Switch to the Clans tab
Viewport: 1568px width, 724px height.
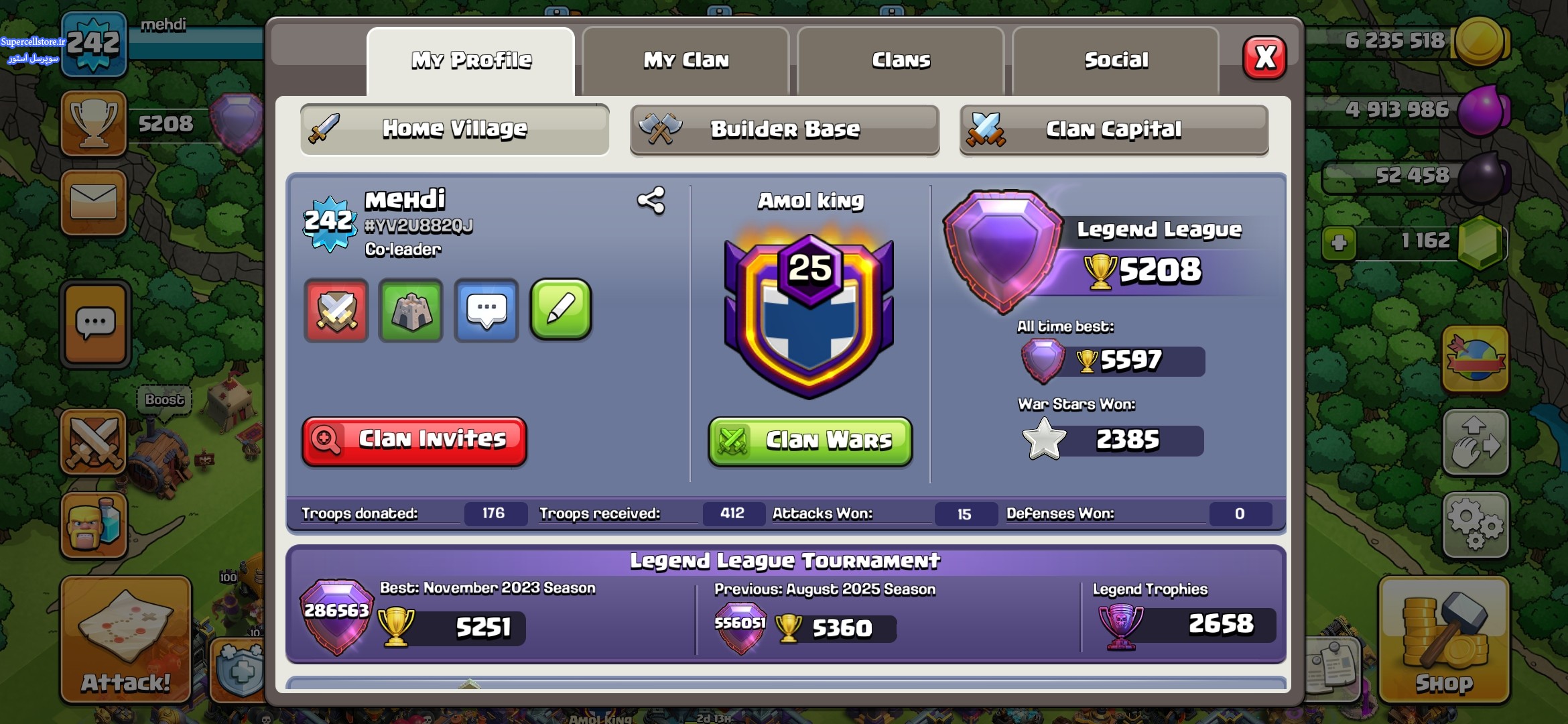(x=901, y=60)
